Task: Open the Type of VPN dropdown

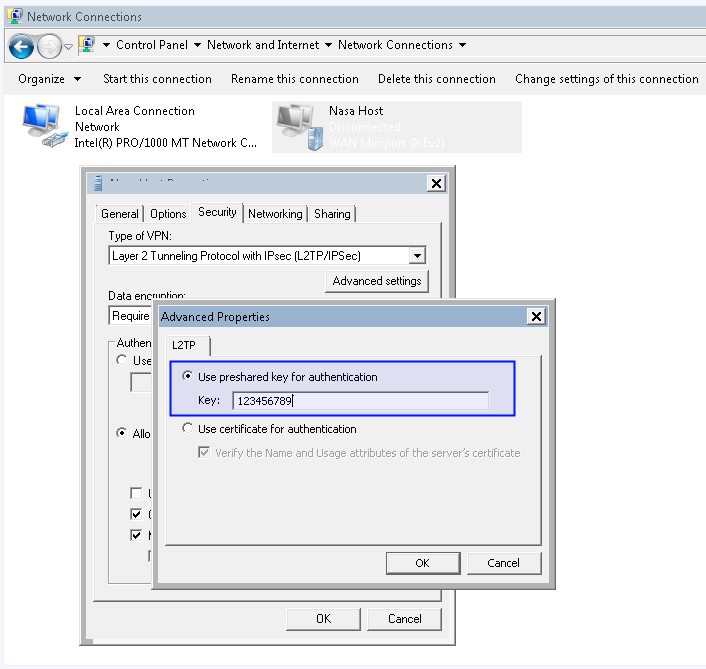Action: coord(417,256)
